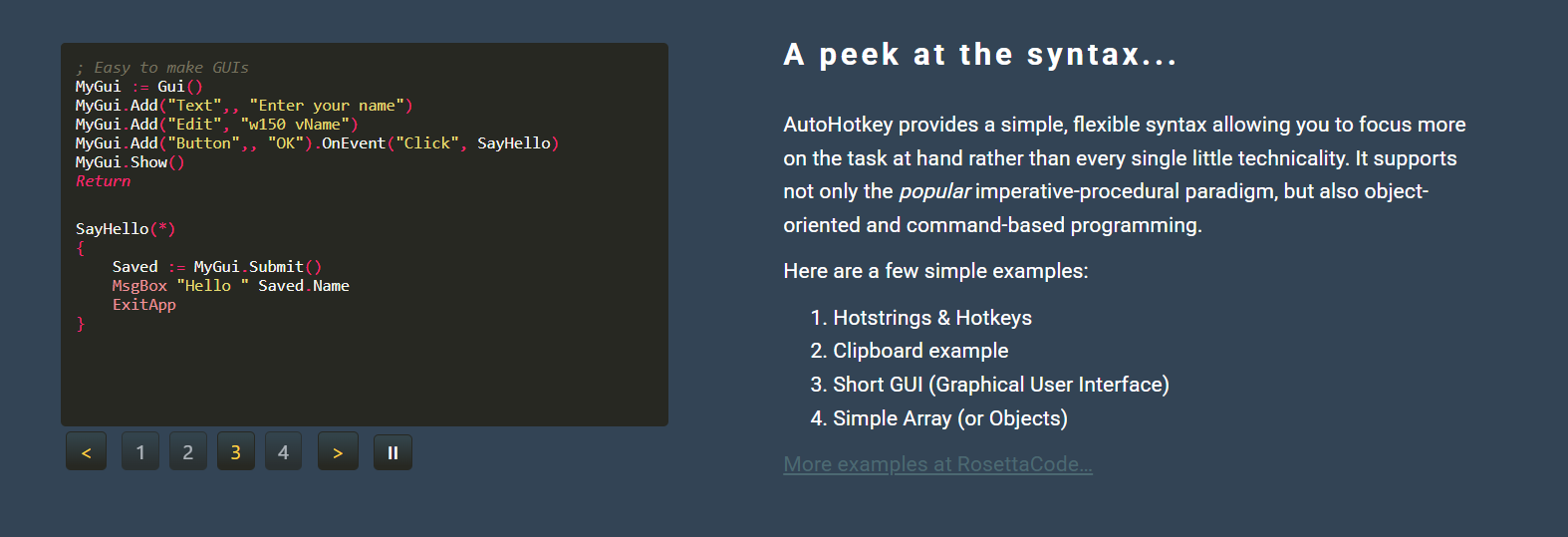Image resolution: width=1568 pixels, height=537 pixels.
Task: Switch to code example 4
Action: pos(284,452)
